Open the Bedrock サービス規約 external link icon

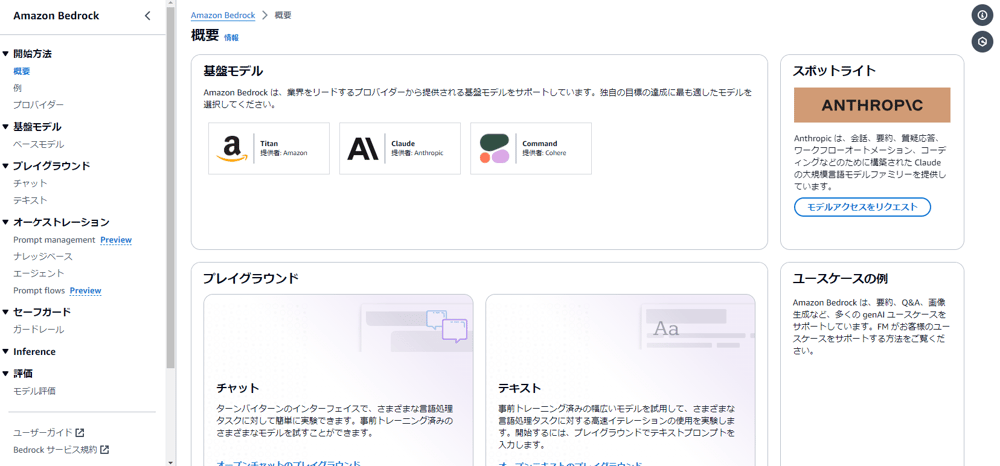point(105,449)
